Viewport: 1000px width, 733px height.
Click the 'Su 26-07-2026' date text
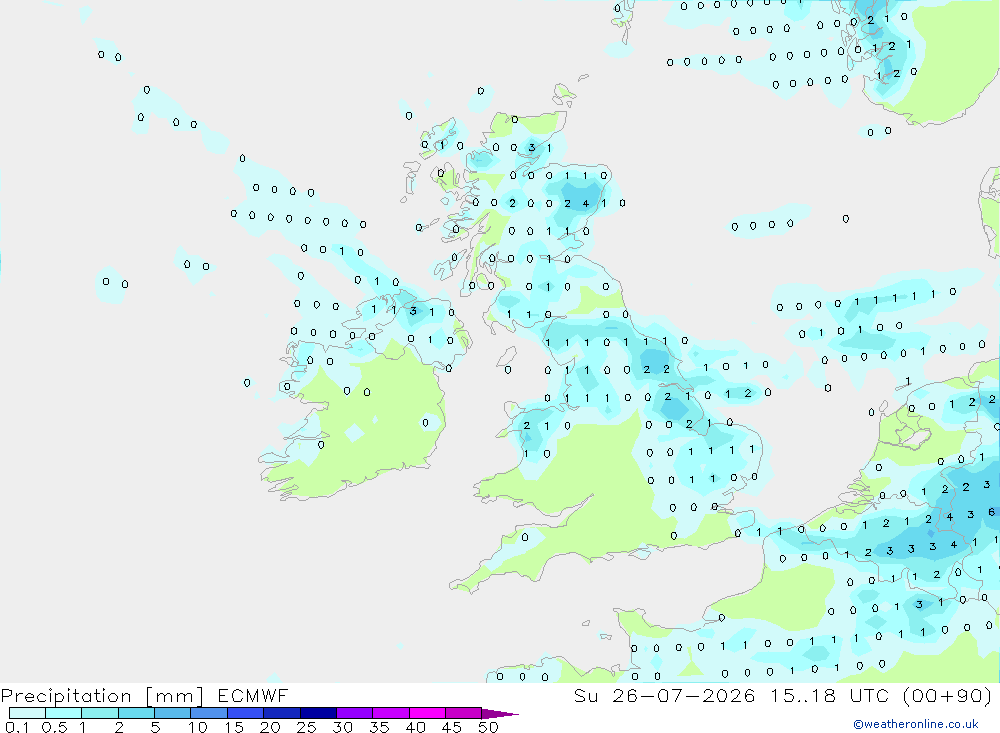pyautogui.click(x=664, y=695)
